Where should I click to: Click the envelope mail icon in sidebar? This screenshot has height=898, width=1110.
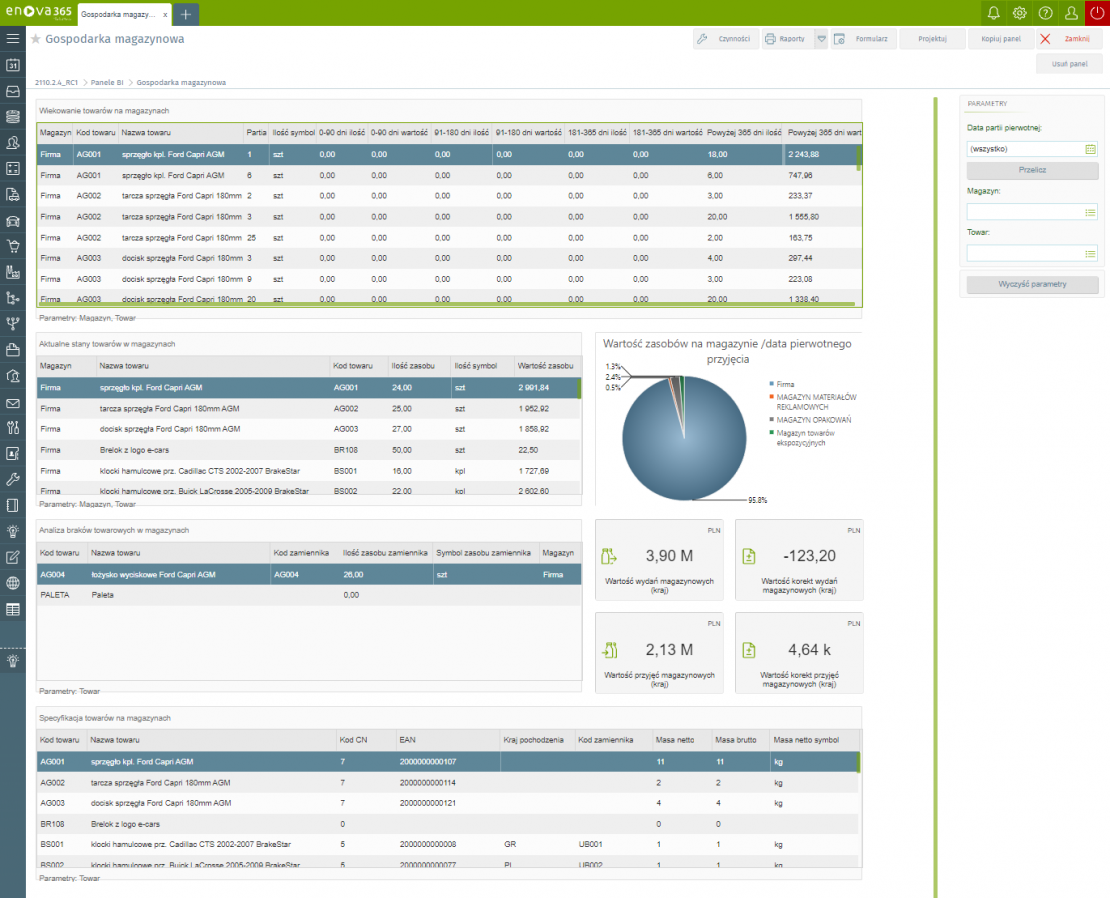13,403
